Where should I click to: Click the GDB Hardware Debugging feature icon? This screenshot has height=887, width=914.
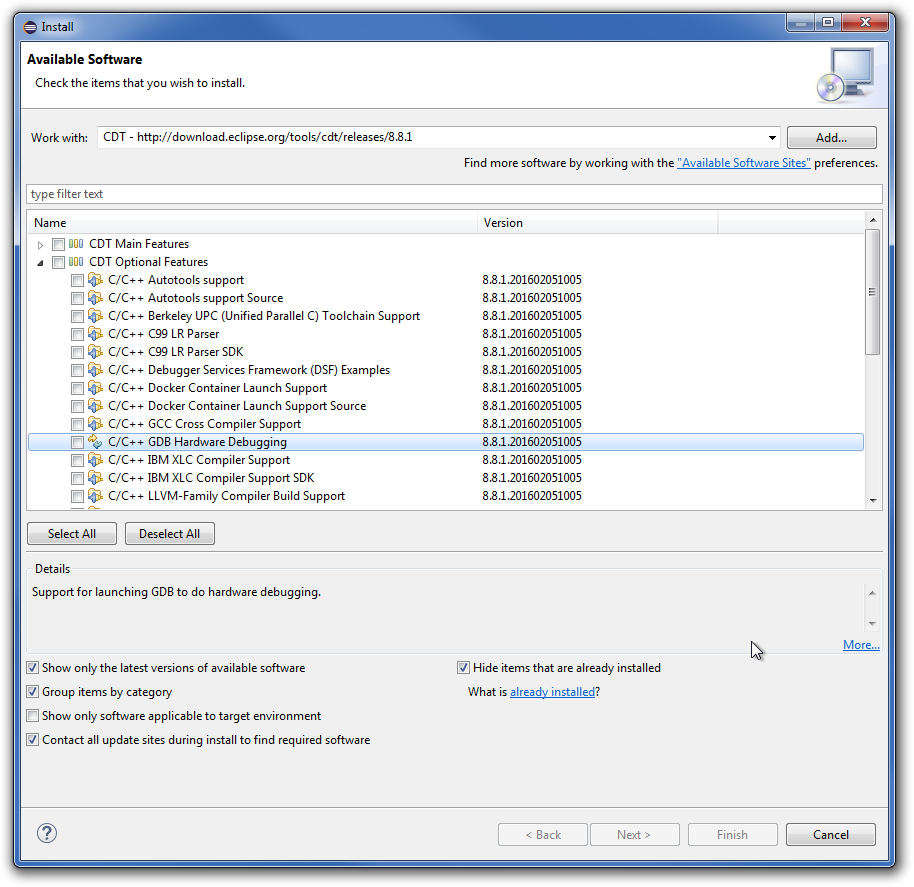coord(96,442)
